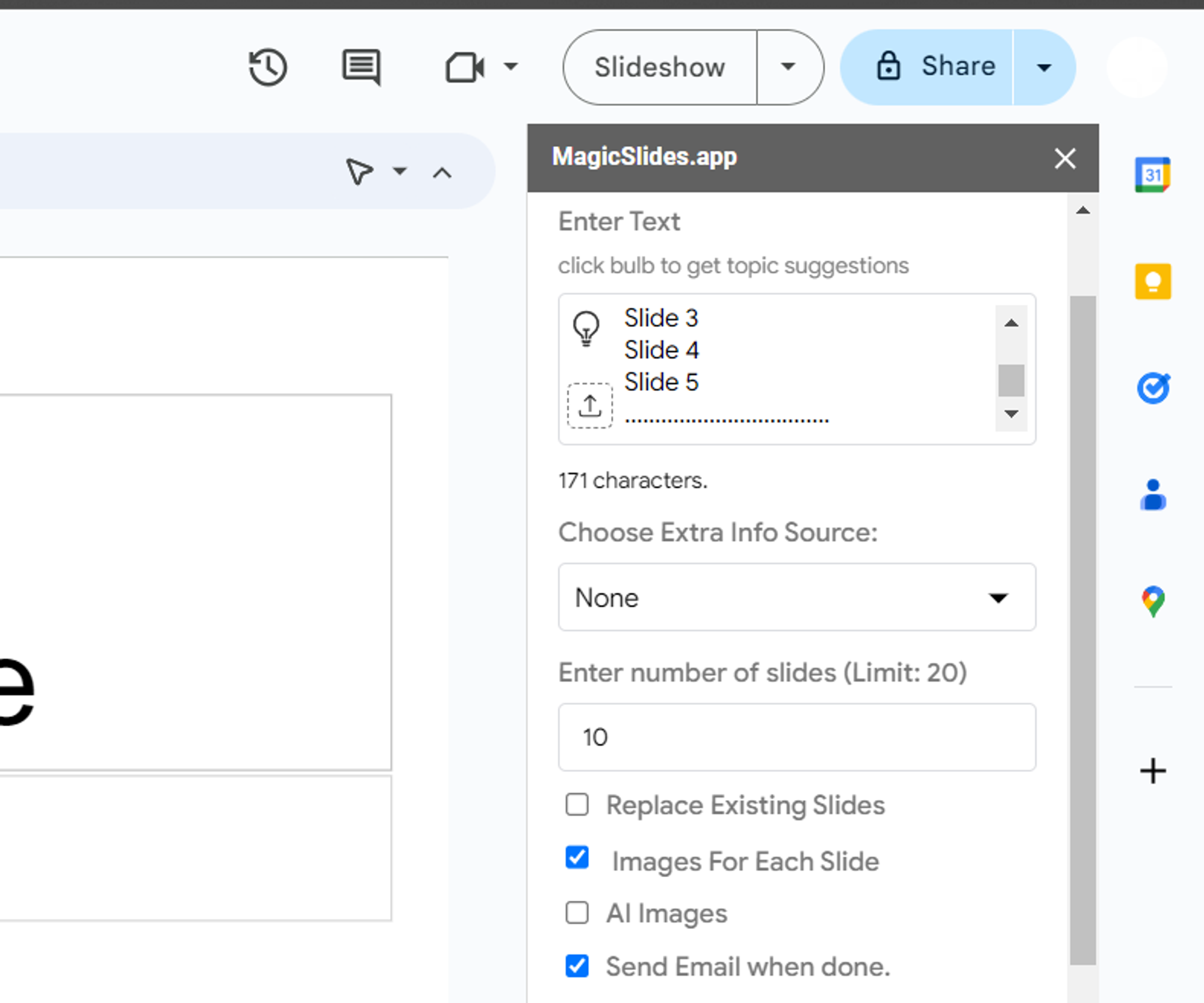The image size is (1204, 1003).
Task: Toggle the AI Images checkbox
Action: coord(578,912)
